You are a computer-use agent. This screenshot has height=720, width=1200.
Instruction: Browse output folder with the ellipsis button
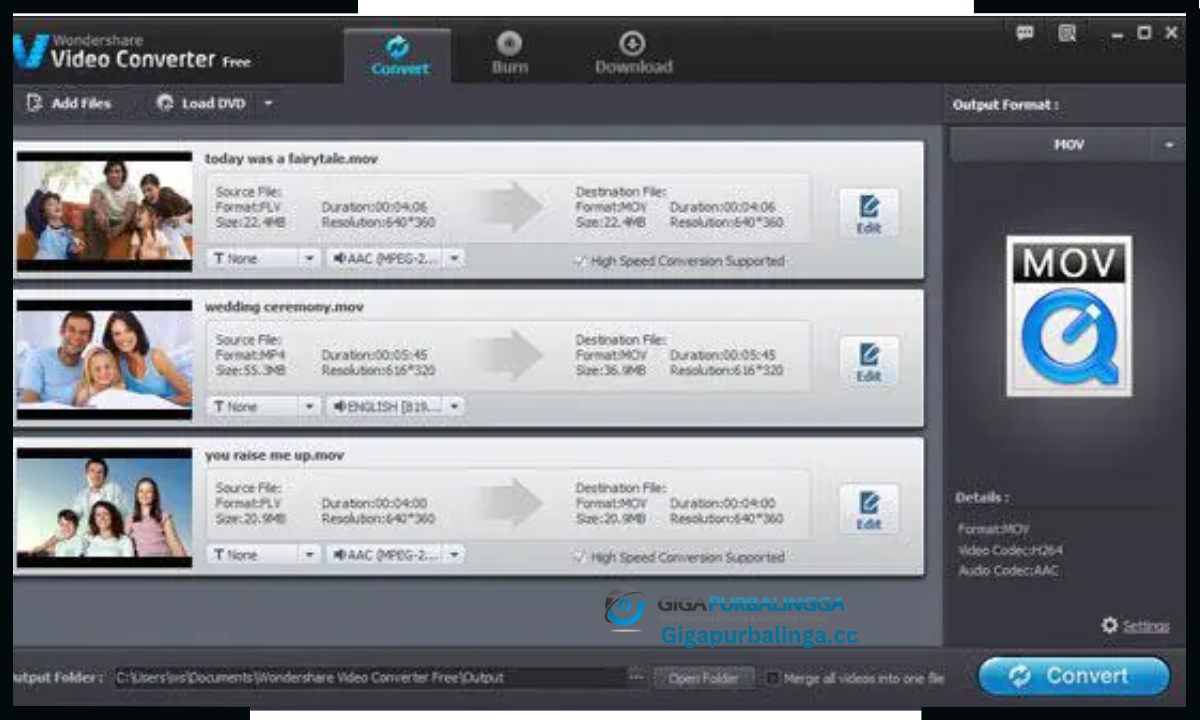tap(637, 677)
